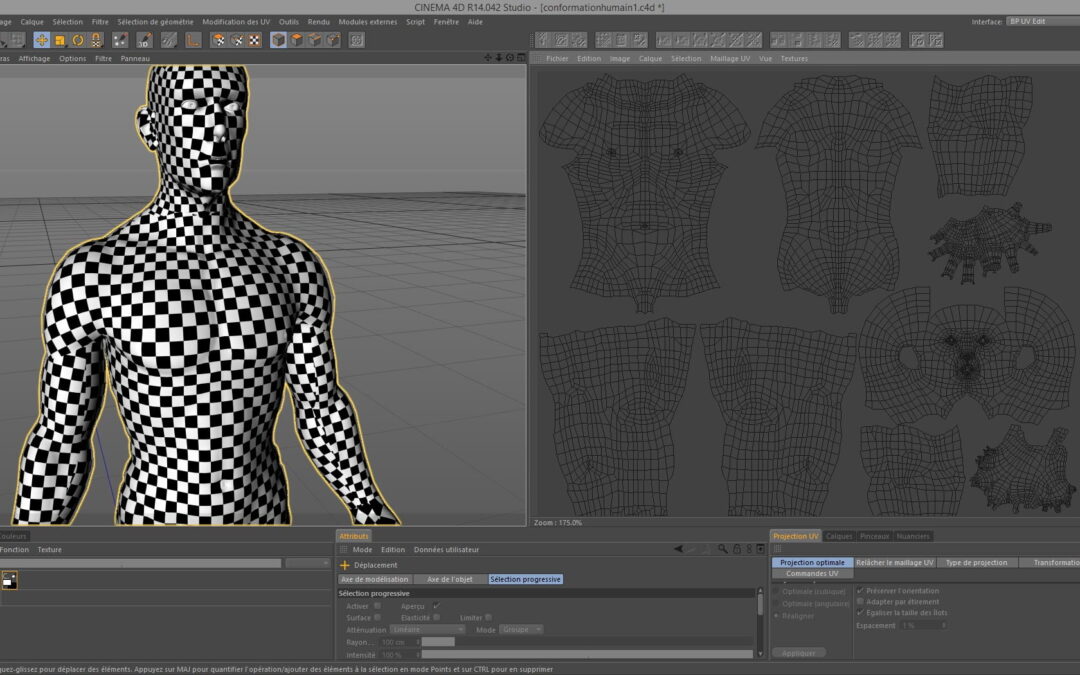Select the Rotate tool in top toolbar
The width and height of the screenshot is (1080, 675).
pos(77,40)
